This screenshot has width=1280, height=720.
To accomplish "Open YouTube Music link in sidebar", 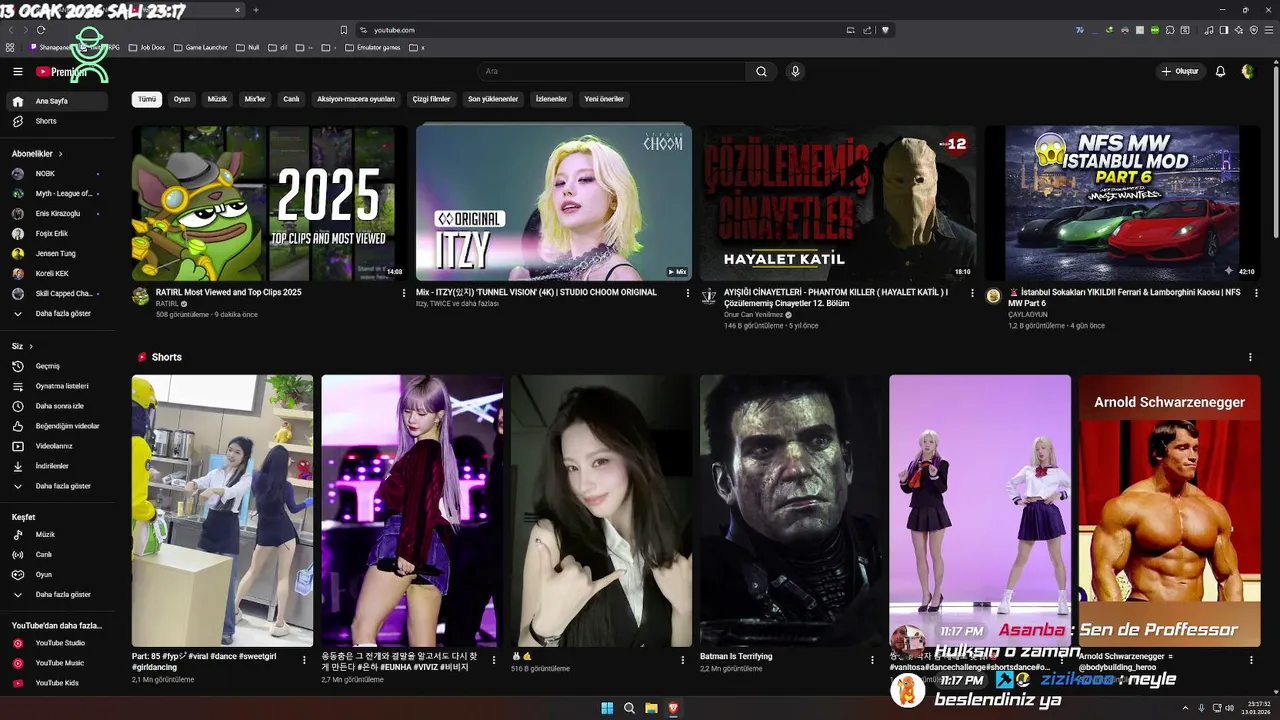I will pos(58,663).
